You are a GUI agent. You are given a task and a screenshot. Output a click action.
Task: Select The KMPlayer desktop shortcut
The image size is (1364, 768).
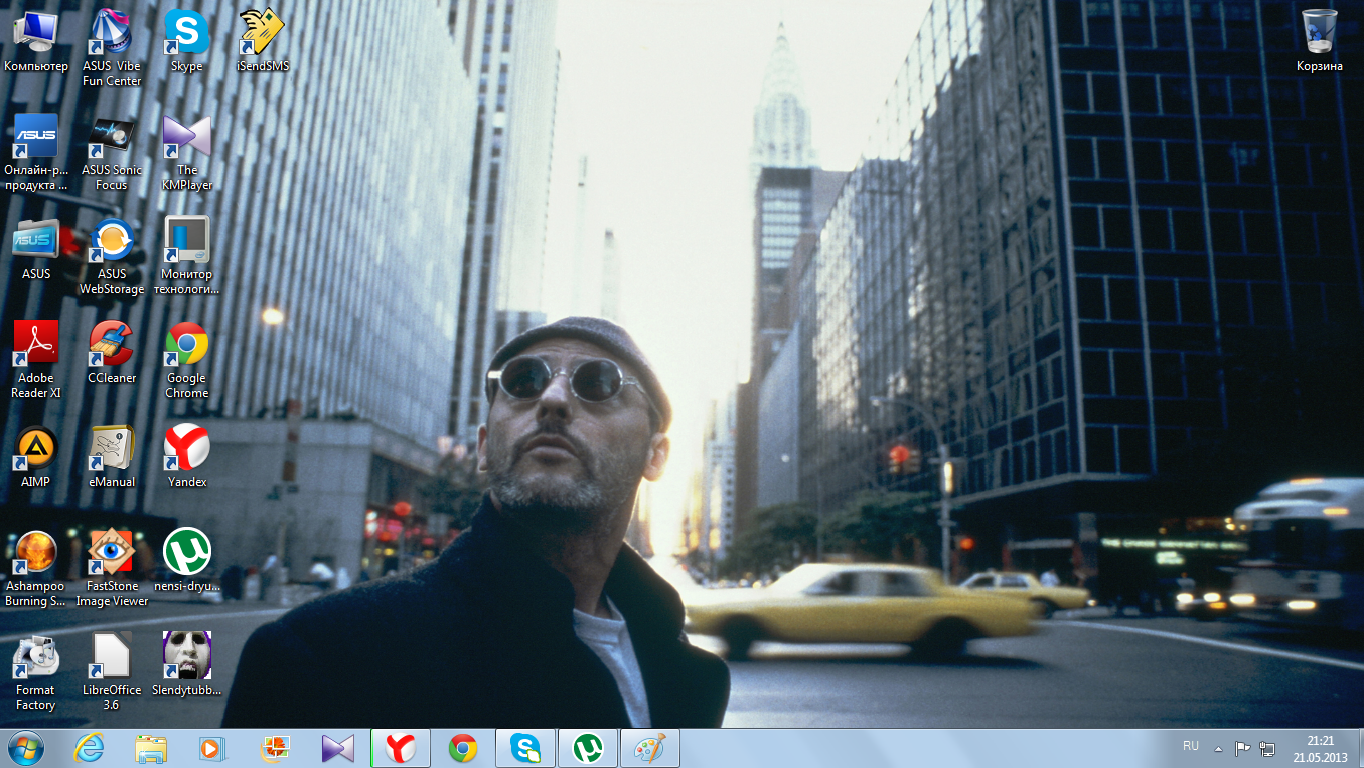(x=187, y=152)
